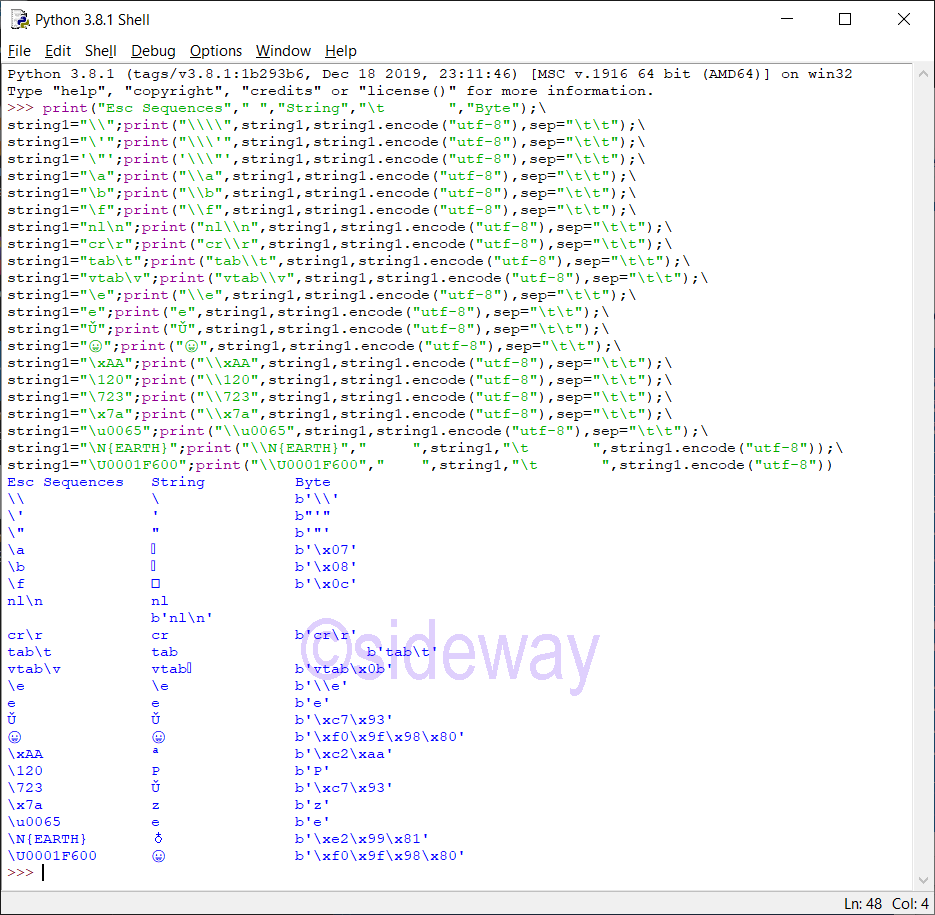The height and width of the screenshot is (915, 935).
Task: Open the Options menu
Action: pos(216,51)
